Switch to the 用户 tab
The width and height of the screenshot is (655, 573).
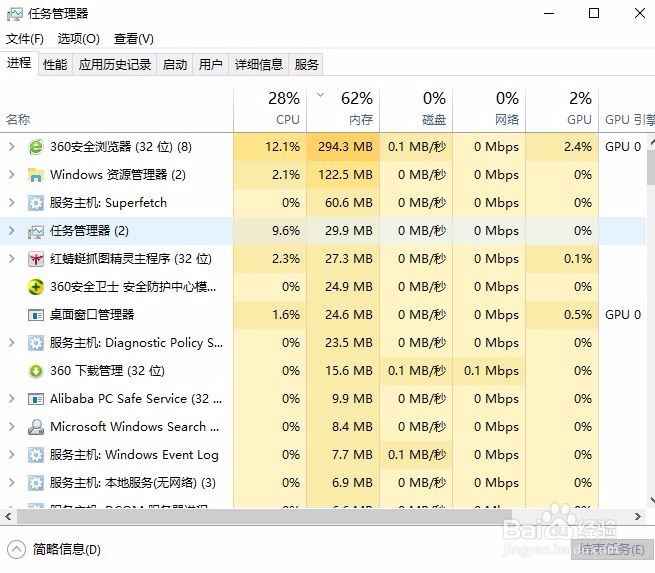tap(211, 64)
